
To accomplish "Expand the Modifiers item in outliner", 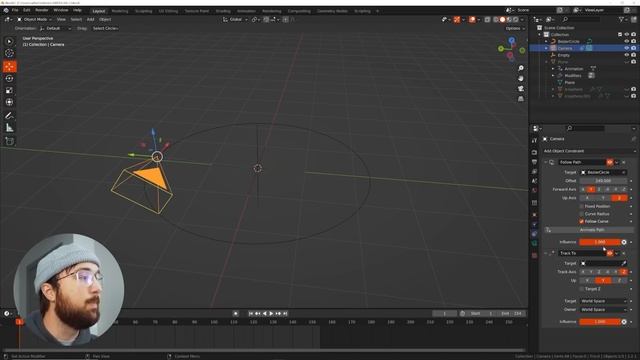I will [x=553, y=76].
